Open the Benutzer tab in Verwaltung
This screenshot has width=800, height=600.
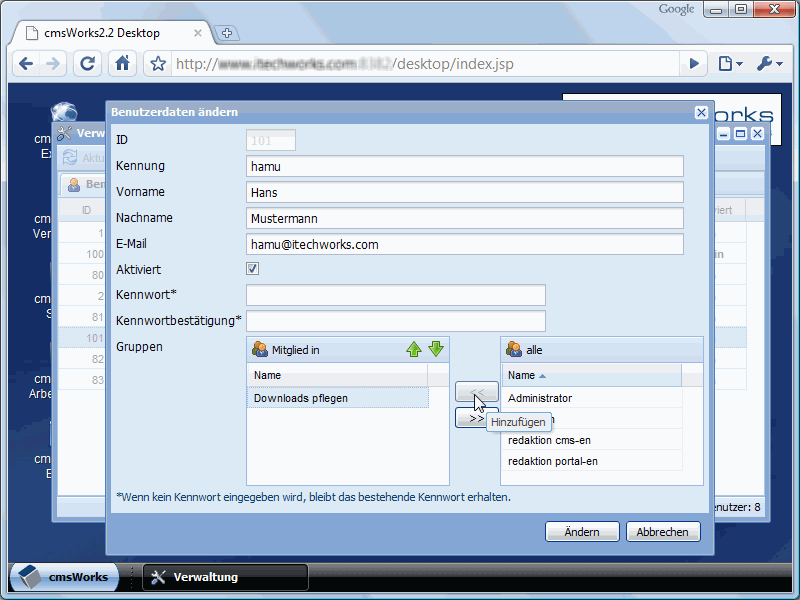pos(84,184)
